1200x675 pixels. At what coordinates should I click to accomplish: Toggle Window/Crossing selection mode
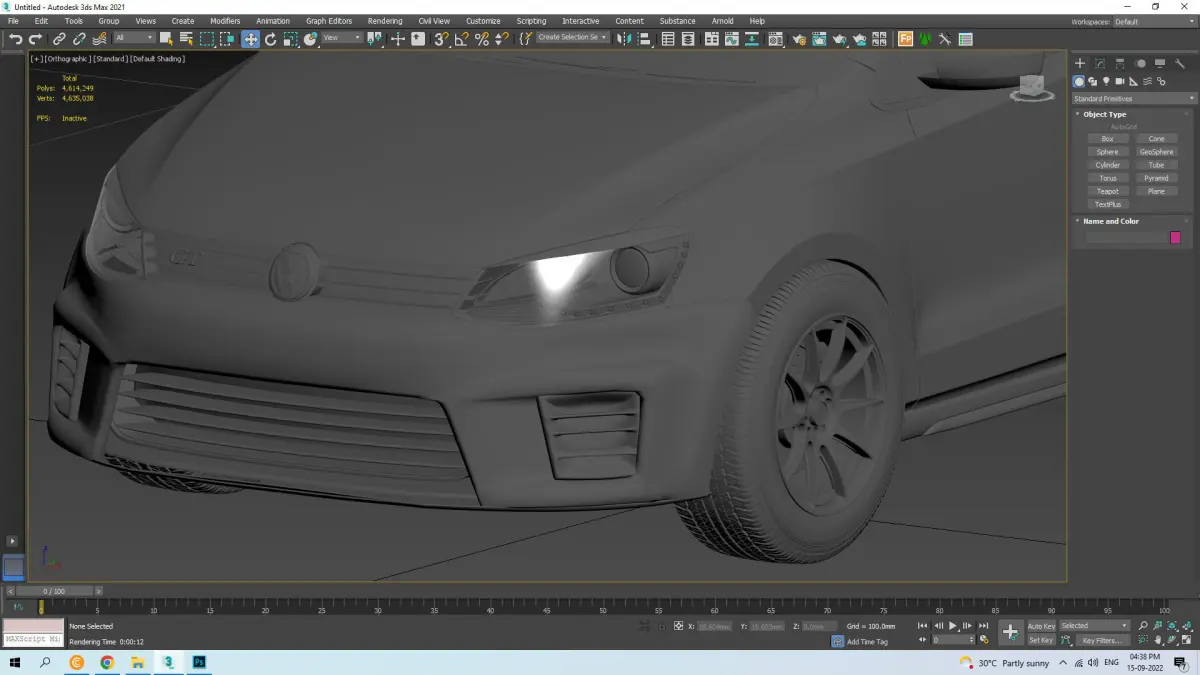click(x=227, y=39)
